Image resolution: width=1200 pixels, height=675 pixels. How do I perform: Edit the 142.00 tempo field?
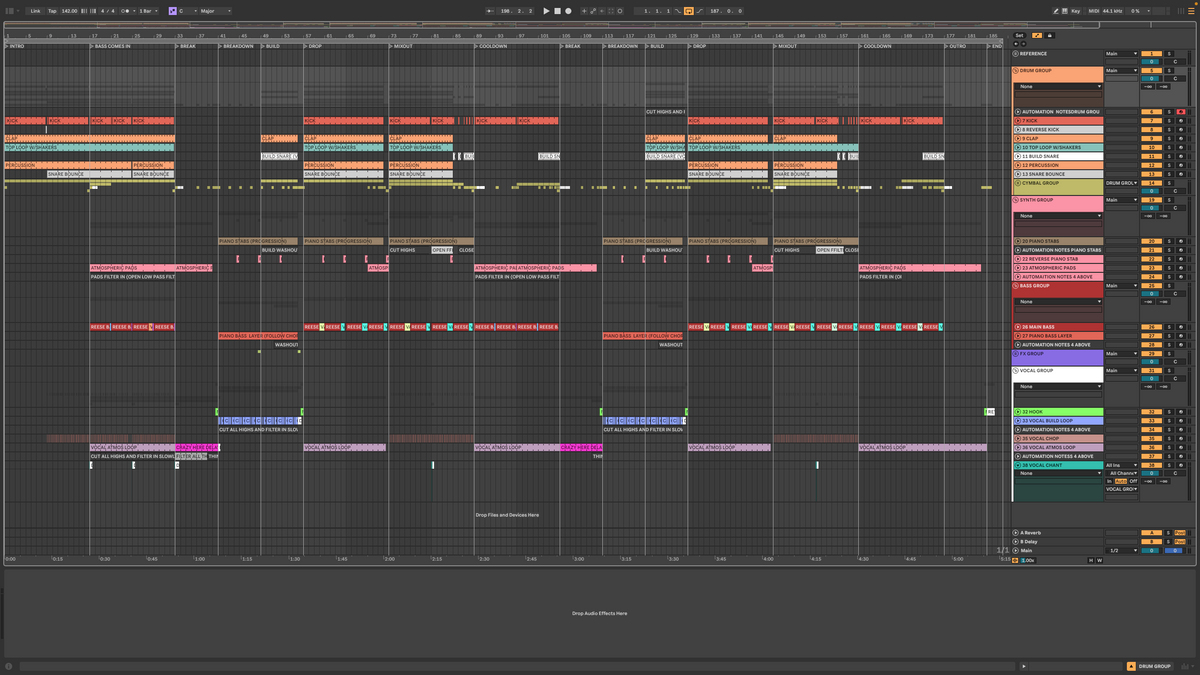[x=69, y=10]
